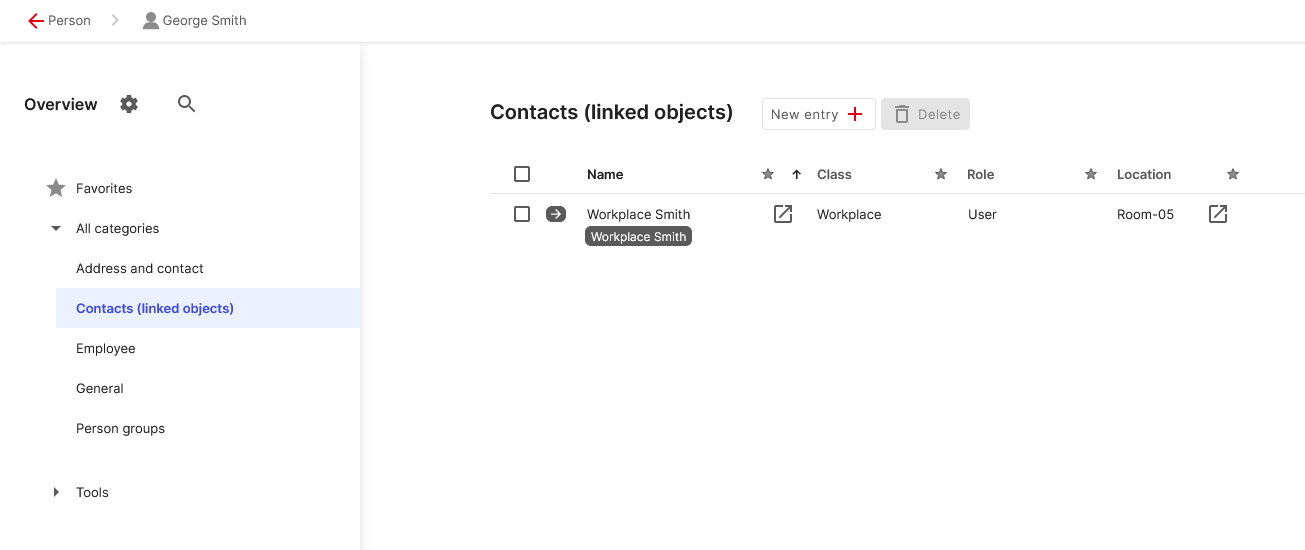1305x550 pixels.
Task: Open search via the magnifier icon
Action: [186, 103]
